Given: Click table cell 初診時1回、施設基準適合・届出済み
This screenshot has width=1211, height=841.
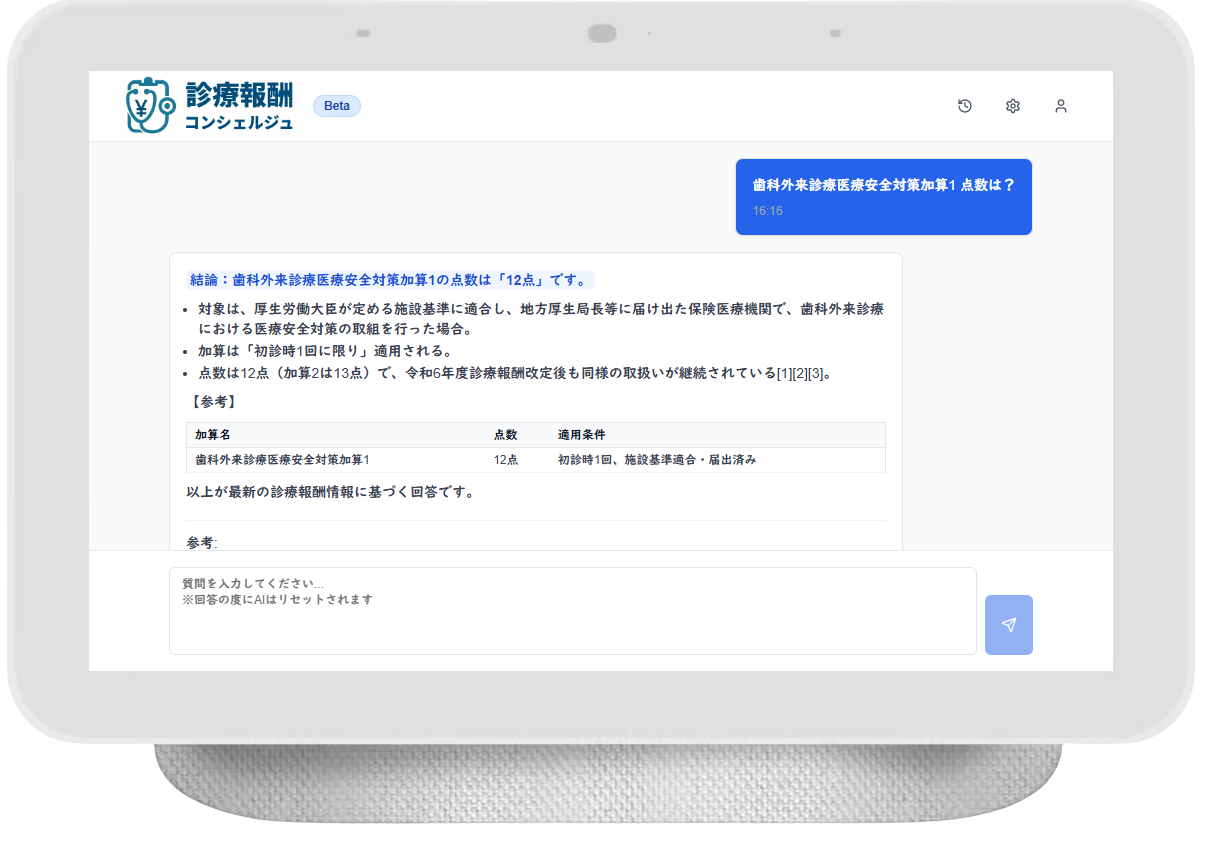Looking at the screenshot, I should (657, 460).
